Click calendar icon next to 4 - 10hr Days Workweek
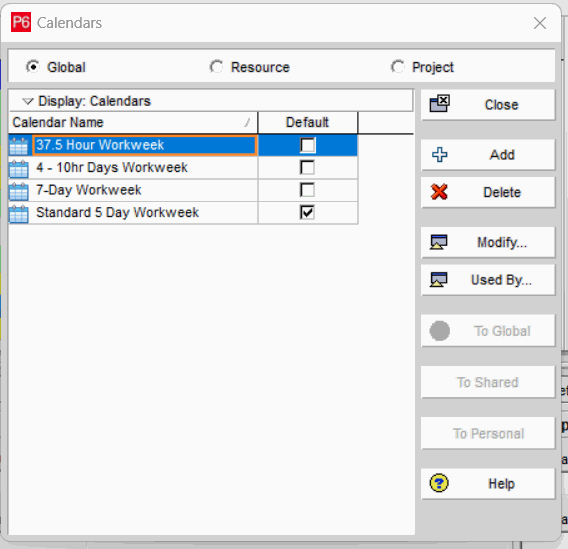 18,168
